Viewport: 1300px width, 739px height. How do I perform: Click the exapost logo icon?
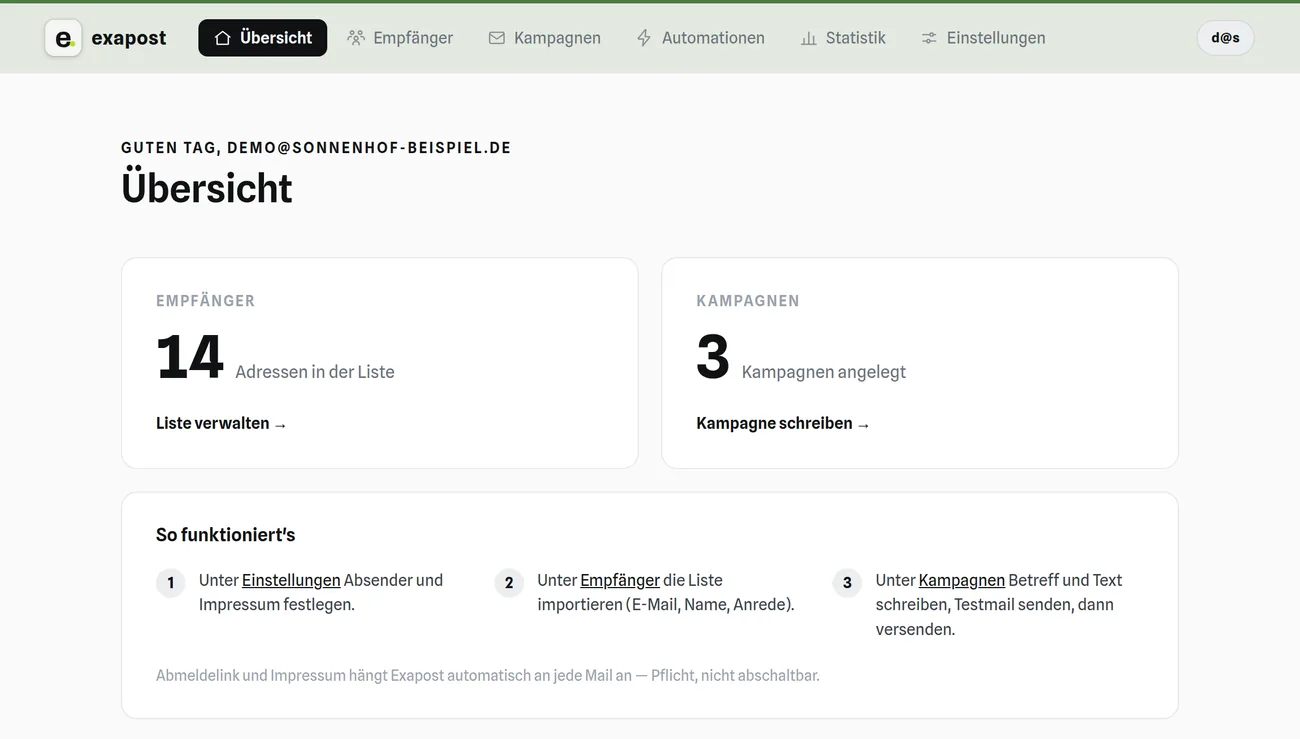click(x=63, y=38)
